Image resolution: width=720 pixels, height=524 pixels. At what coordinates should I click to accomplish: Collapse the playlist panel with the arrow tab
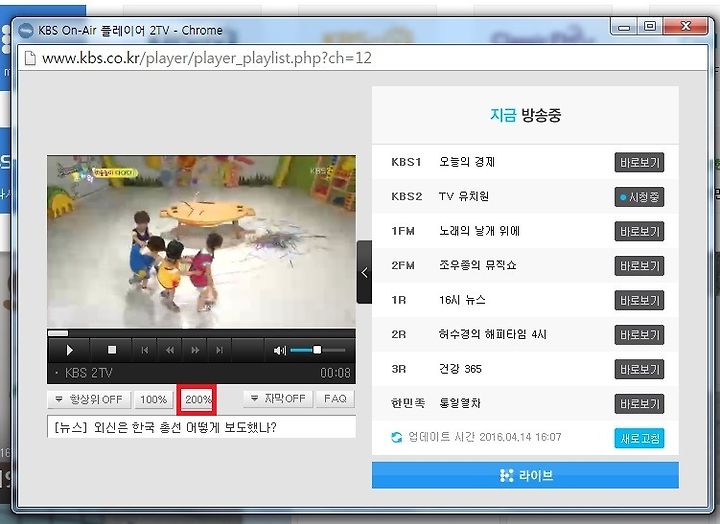coord(364,272)
